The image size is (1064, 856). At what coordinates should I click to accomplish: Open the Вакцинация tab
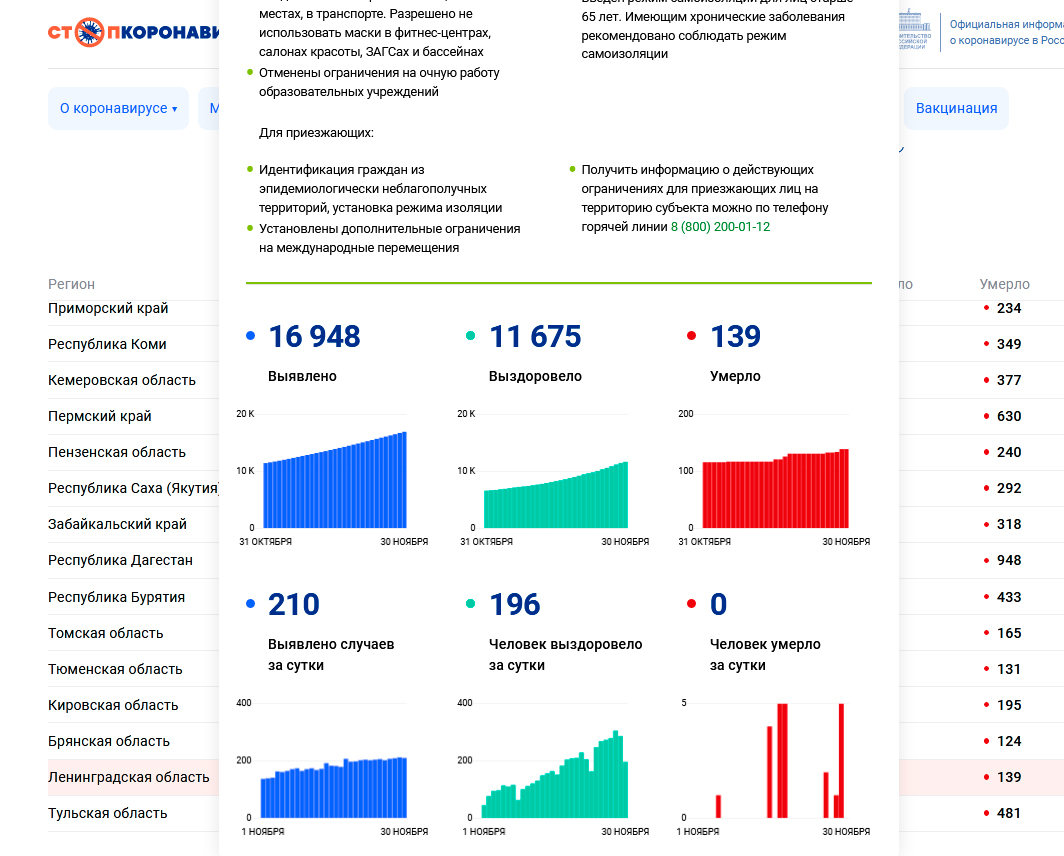pyautogui.click(x=956, y=108)
